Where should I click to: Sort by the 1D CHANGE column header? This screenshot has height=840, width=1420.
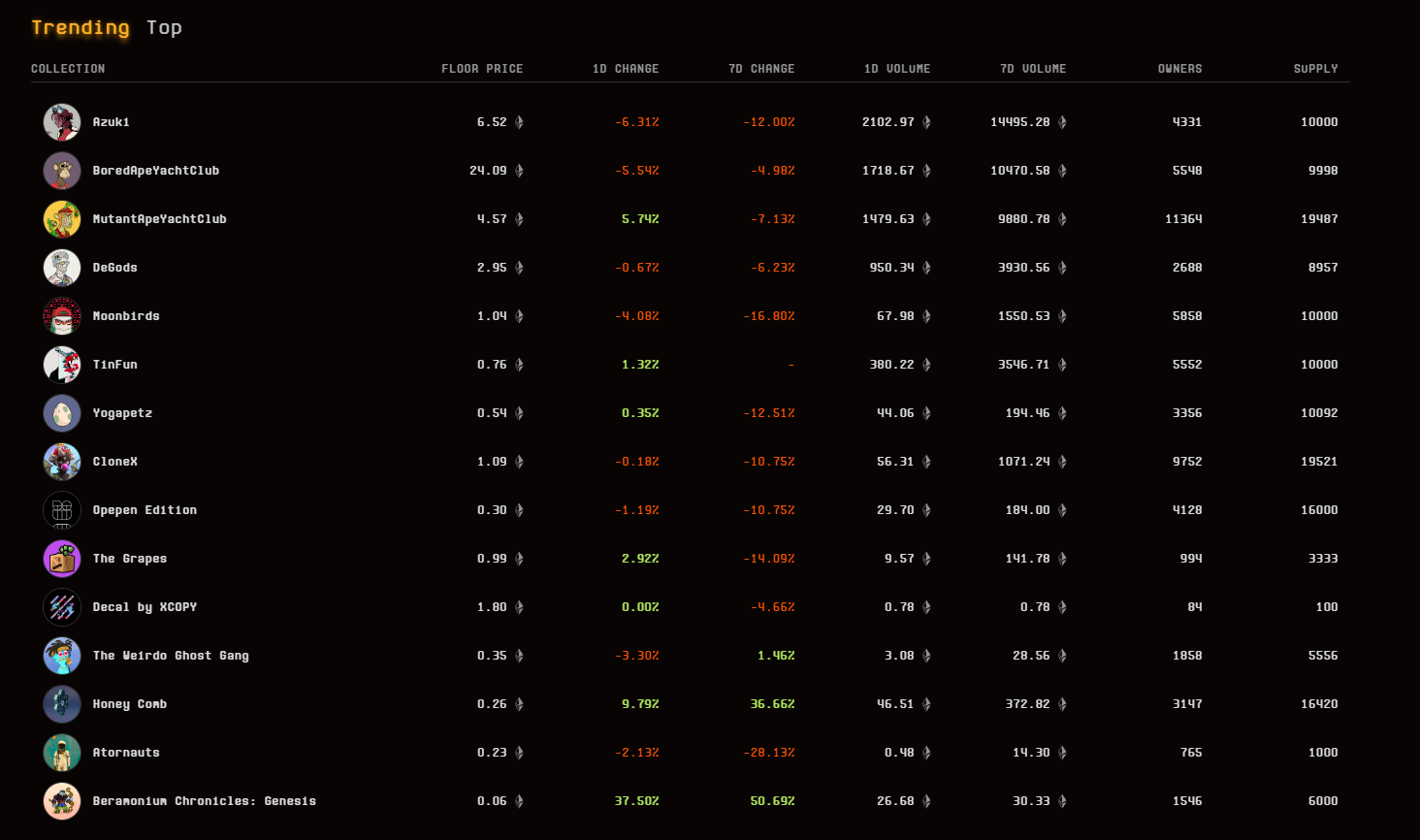tap(626, 69)
